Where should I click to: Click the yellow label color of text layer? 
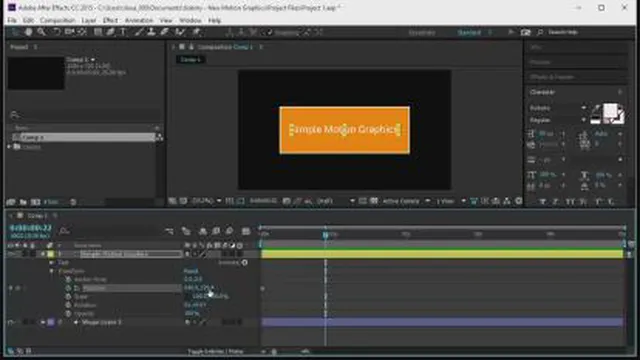click(51, 254)
